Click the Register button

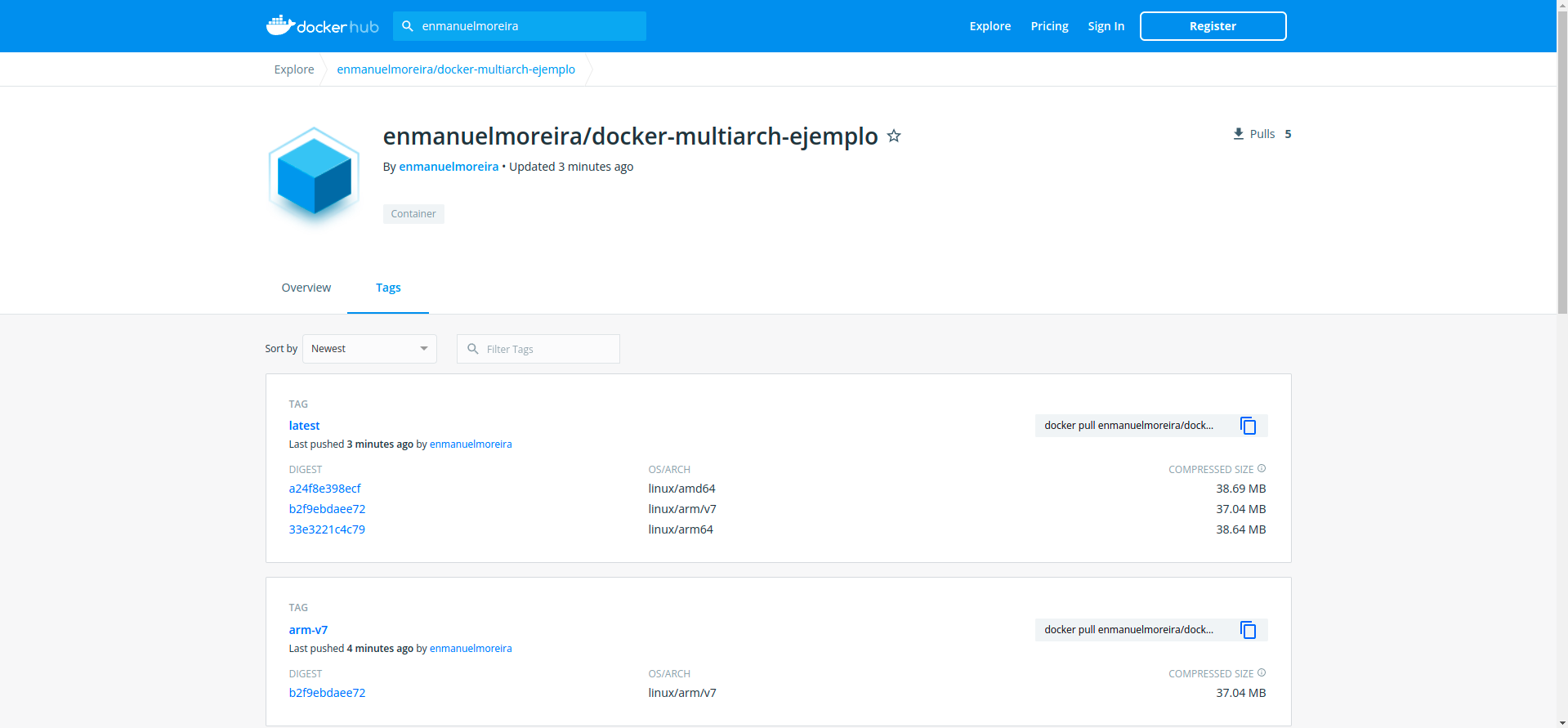(1213, 26)
